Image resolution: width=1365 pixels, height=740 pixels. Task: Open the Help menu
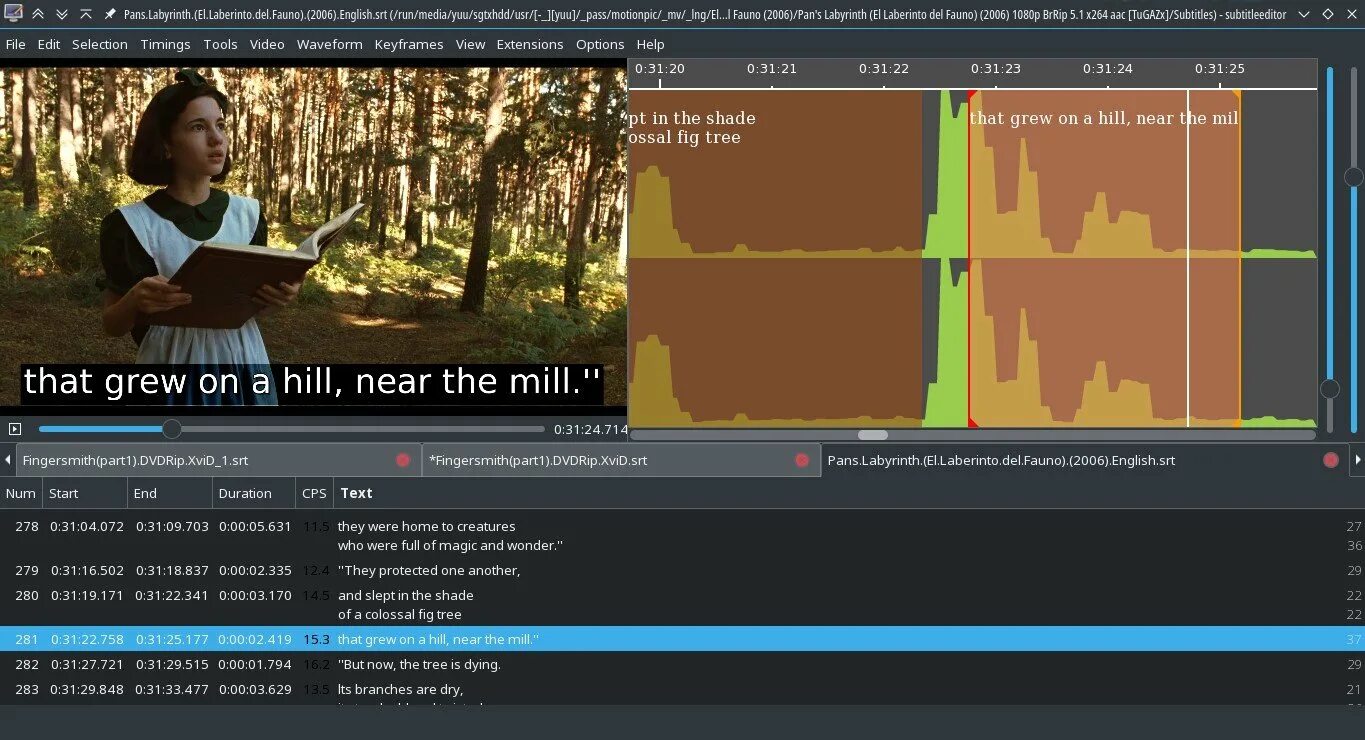click(650, 44)
